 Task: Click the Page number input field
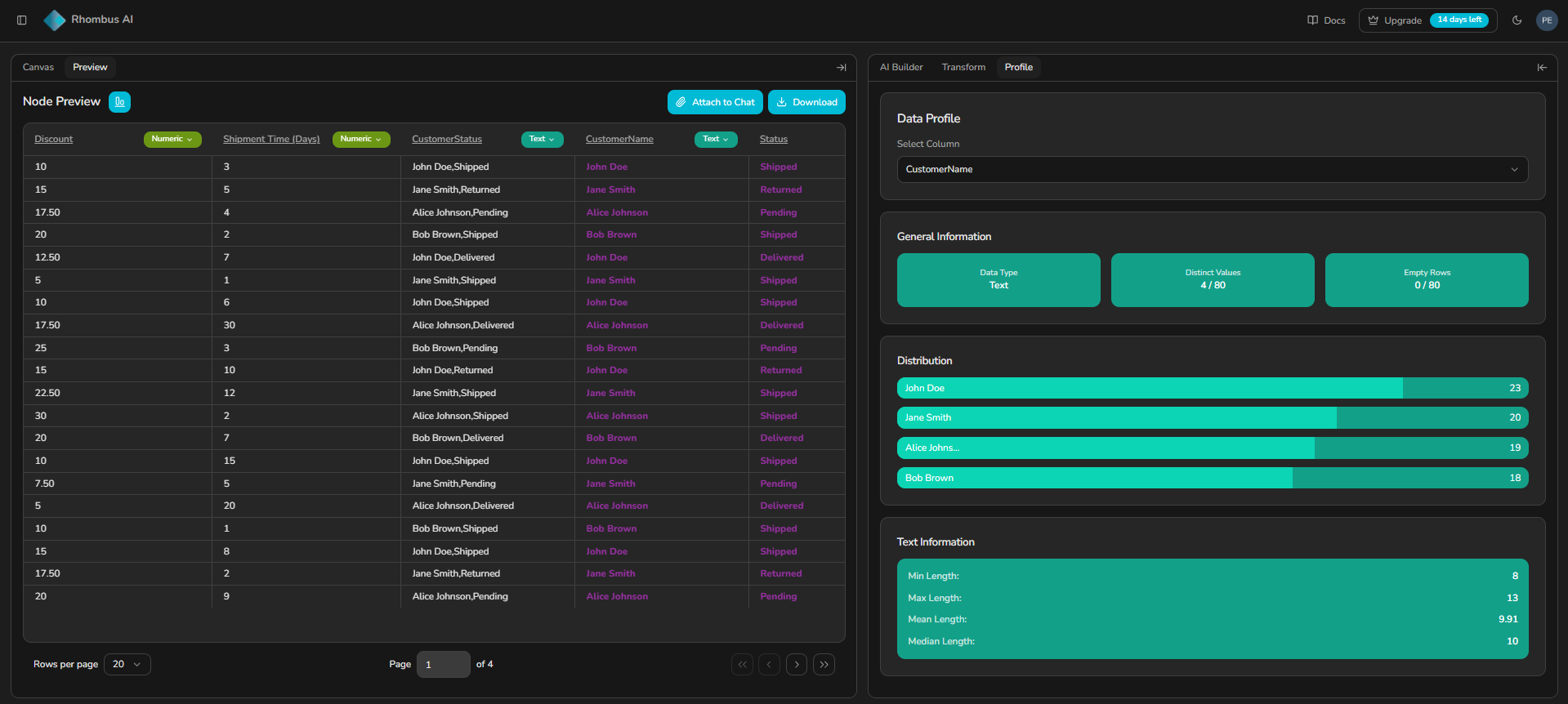(x=444, y=665)
